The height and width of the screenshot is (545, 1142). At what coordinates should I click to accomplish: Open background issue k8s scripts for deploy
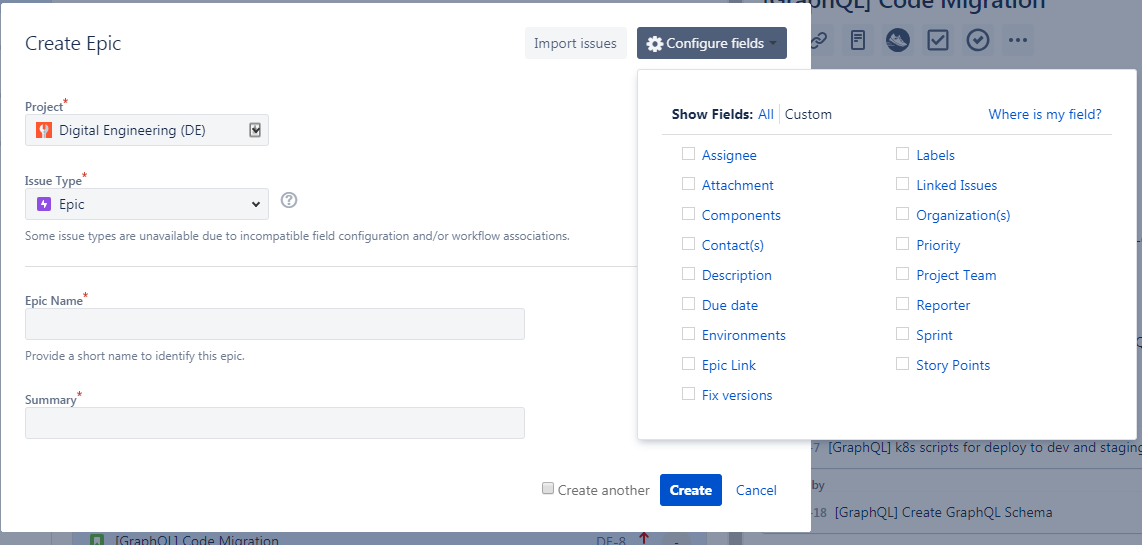pos(985,447)
